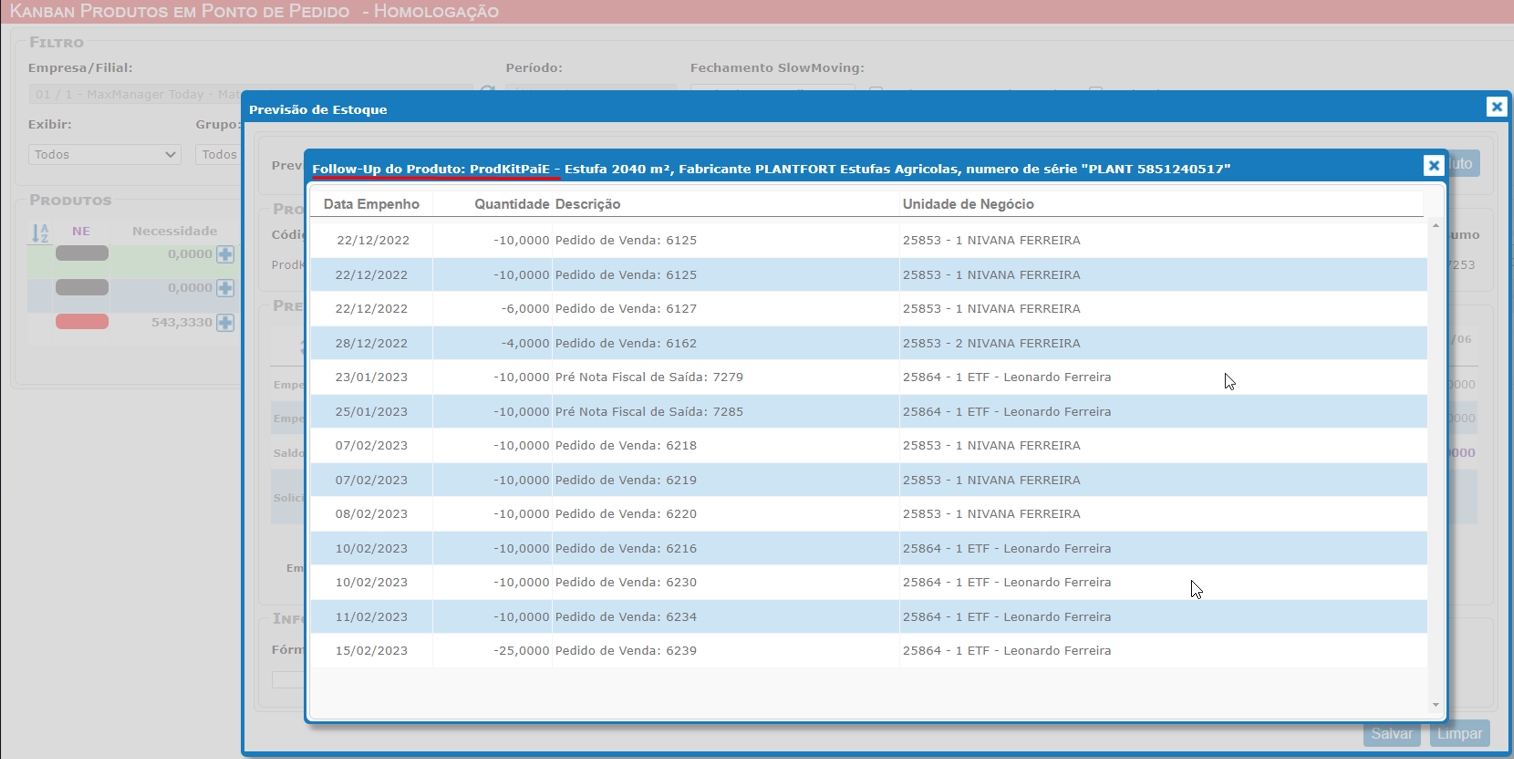
Task: Open the Empresa/Filial dropdown
Action: (x=250, y=95)
